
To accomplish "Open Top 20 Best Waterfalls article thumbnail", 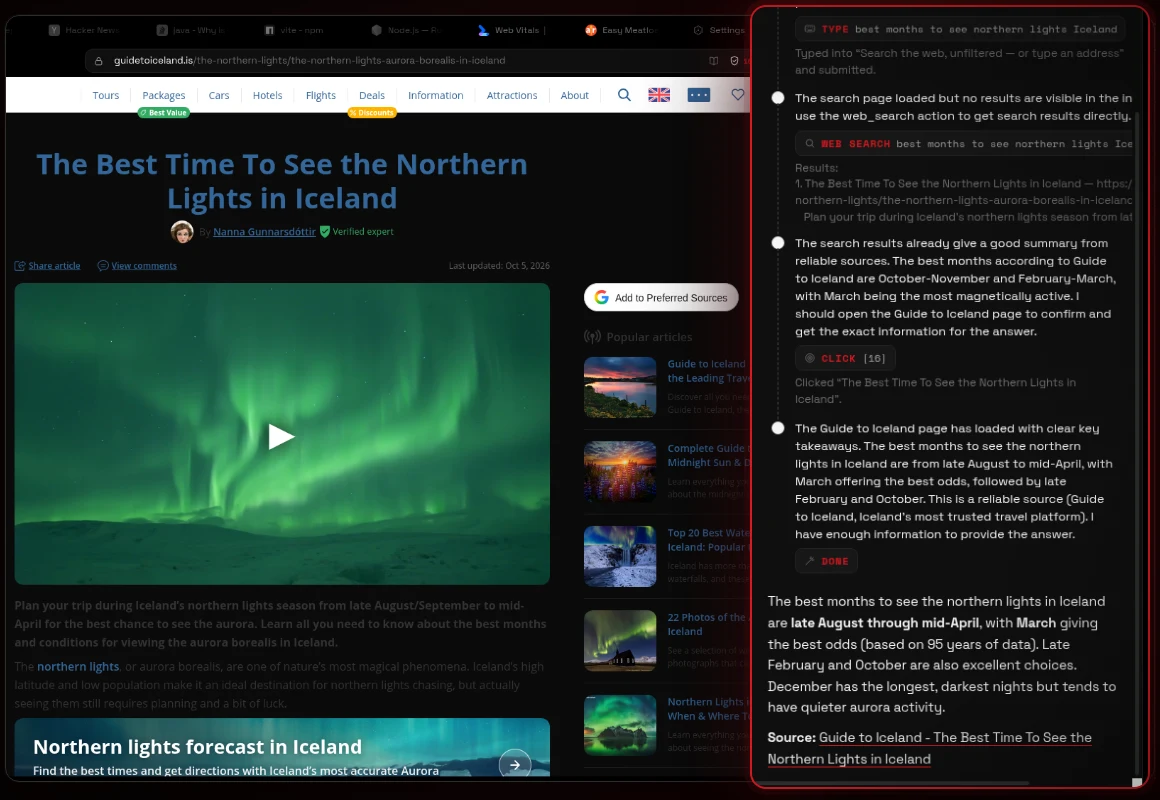I will 620,557.
